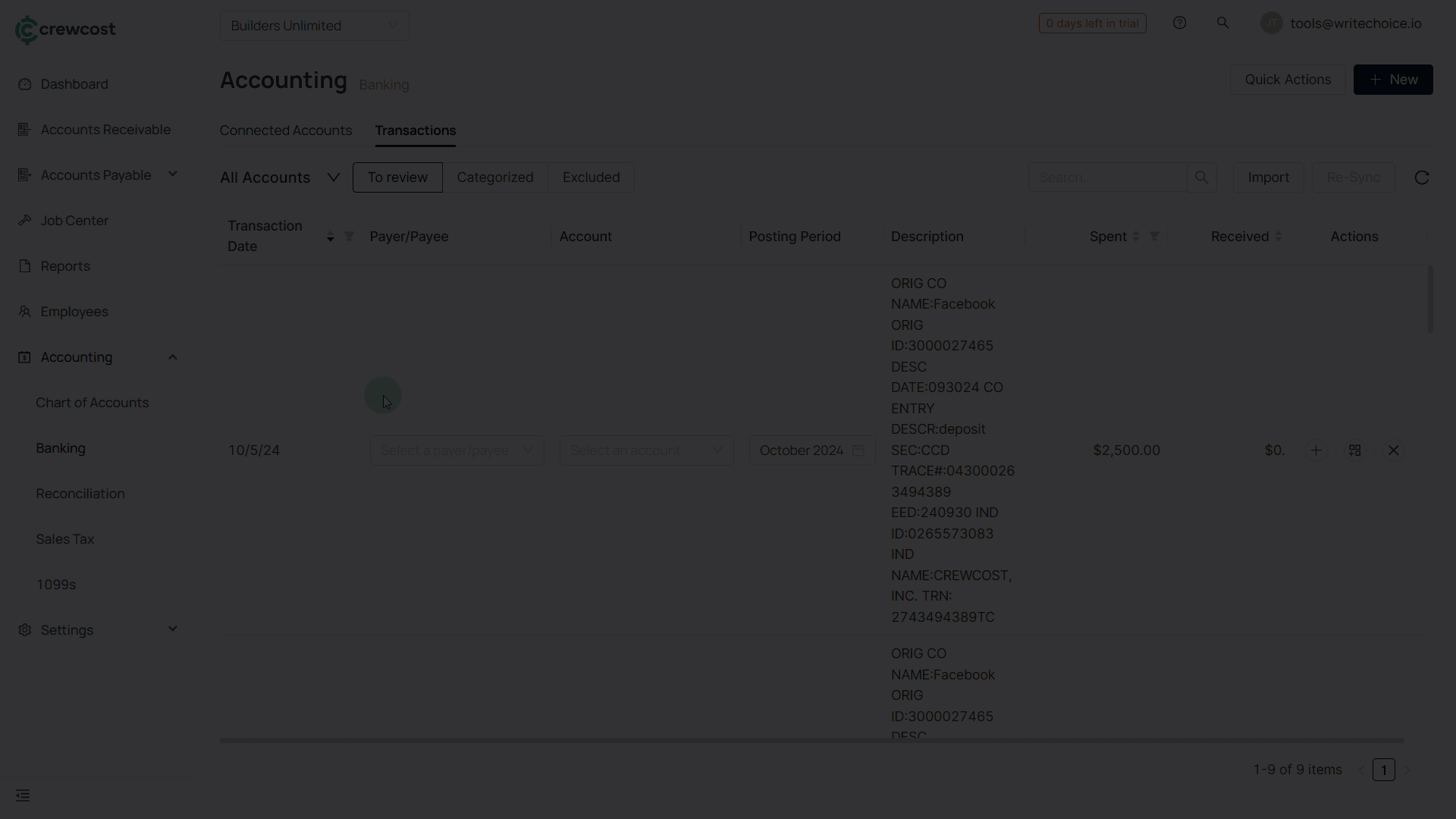Collapse the sidebar menu icon
Image resolution: width=1456 pixels, height=819 pixels.
pos(23,795)
